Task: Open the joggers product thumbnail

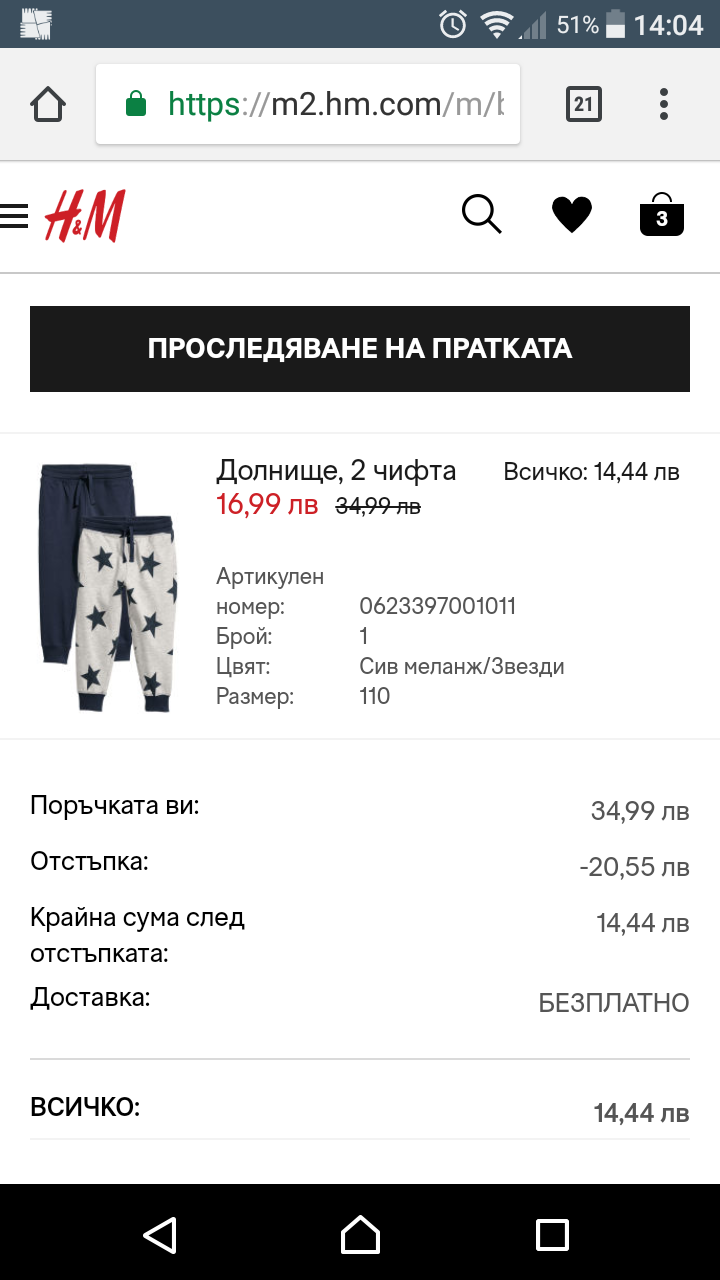Action: coord(108,585)
